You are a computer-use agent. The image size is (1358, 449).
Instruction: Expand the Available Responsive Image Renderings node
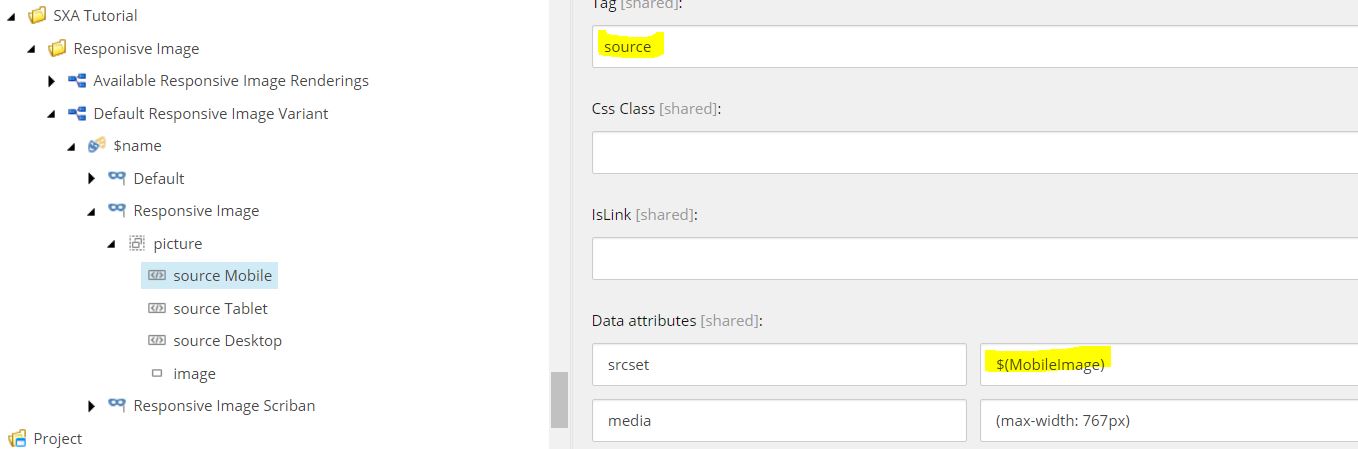(x=52, y=81)
